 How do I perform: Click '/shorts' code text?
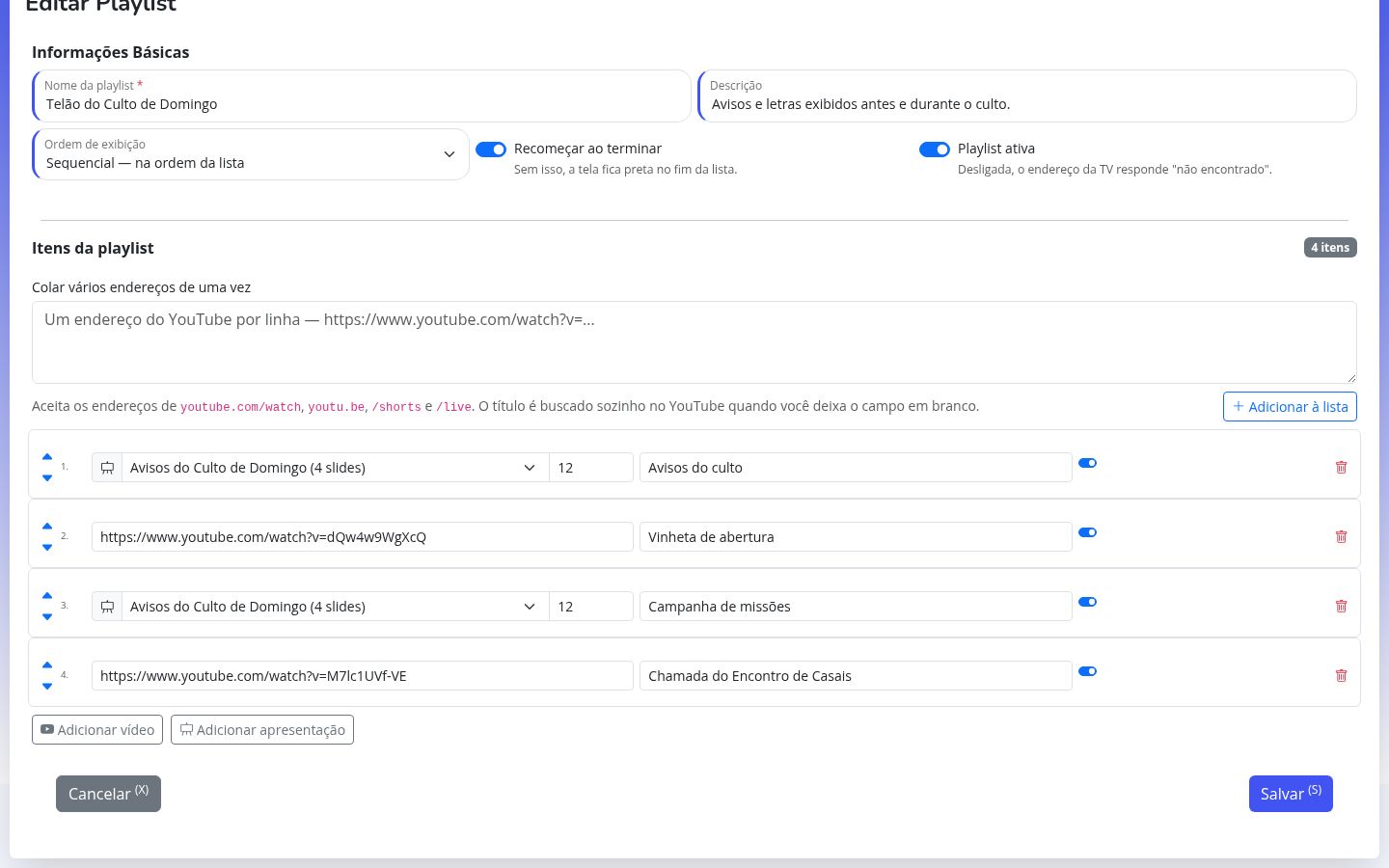(396, 408)
